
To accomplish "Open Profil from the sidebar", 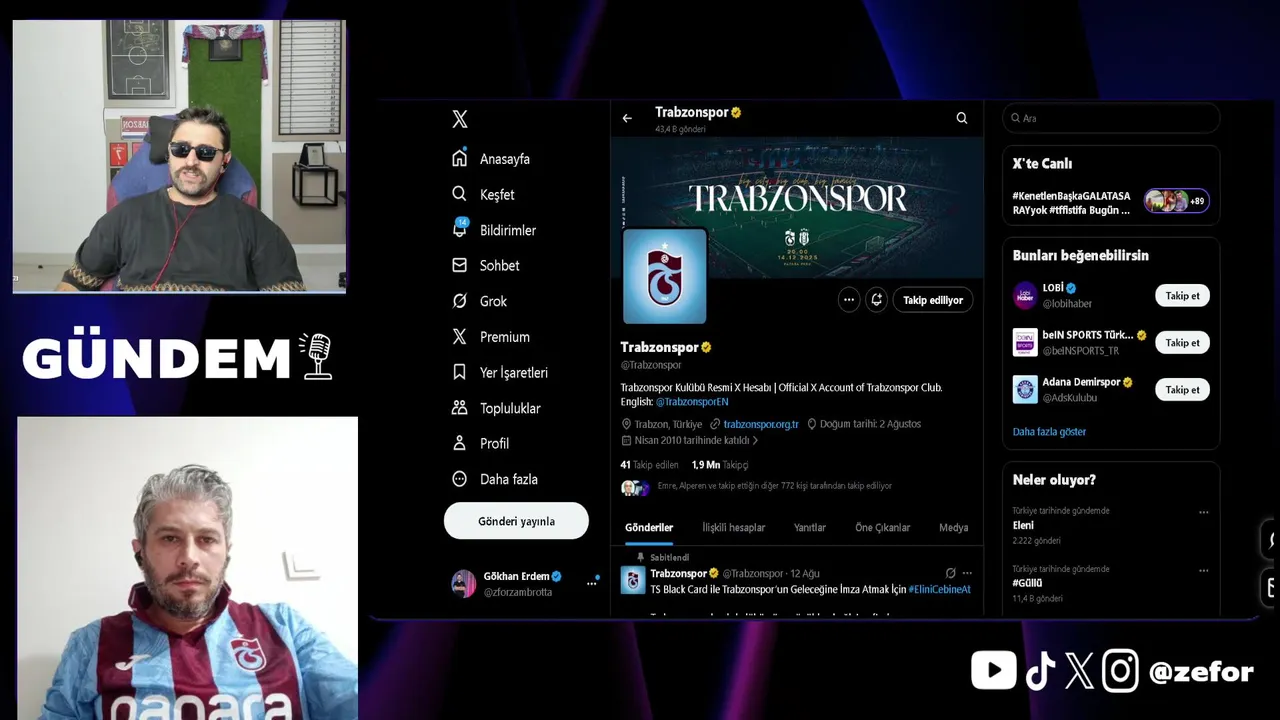I will pyautogui.click(x=481, y=443).
